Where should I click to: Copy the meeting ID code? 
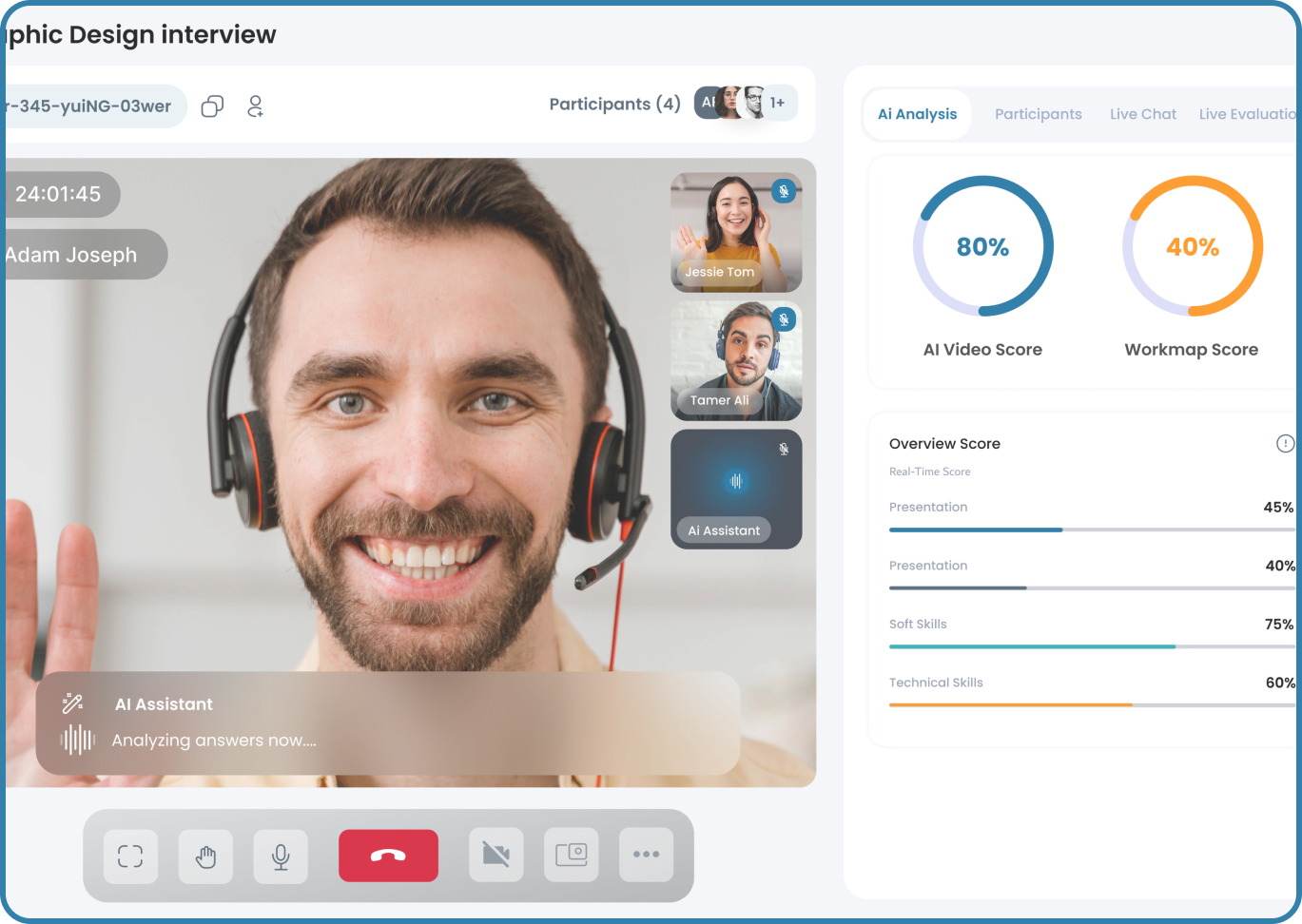point(212,106)
